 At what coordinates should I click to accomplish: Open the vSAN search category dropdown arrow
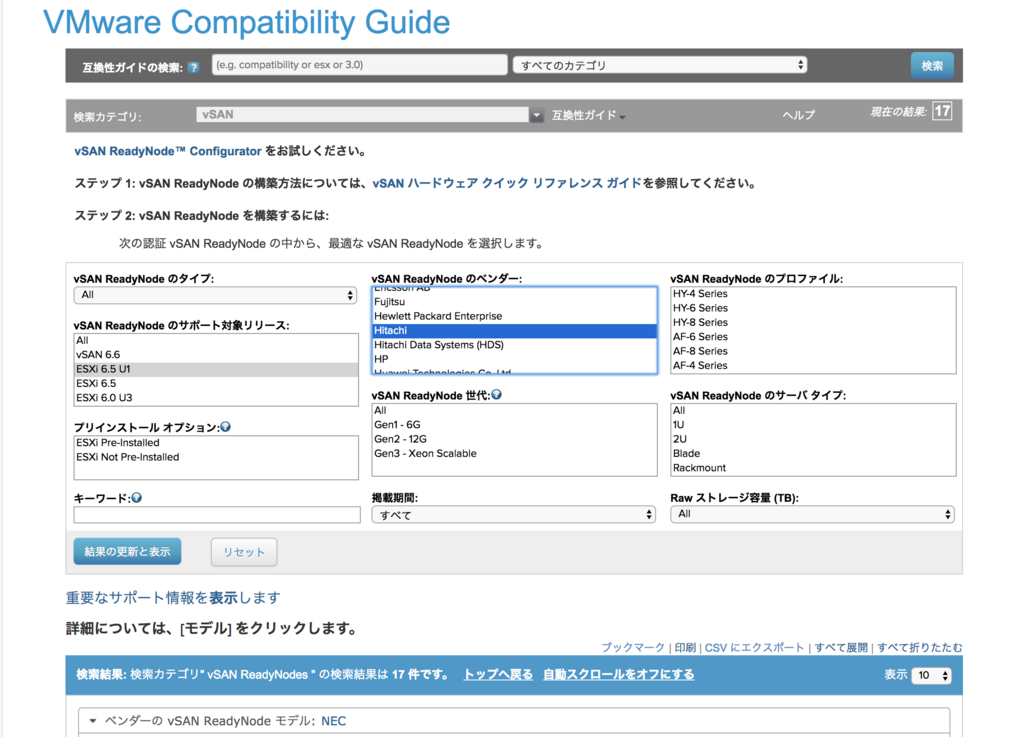[536, 115]
